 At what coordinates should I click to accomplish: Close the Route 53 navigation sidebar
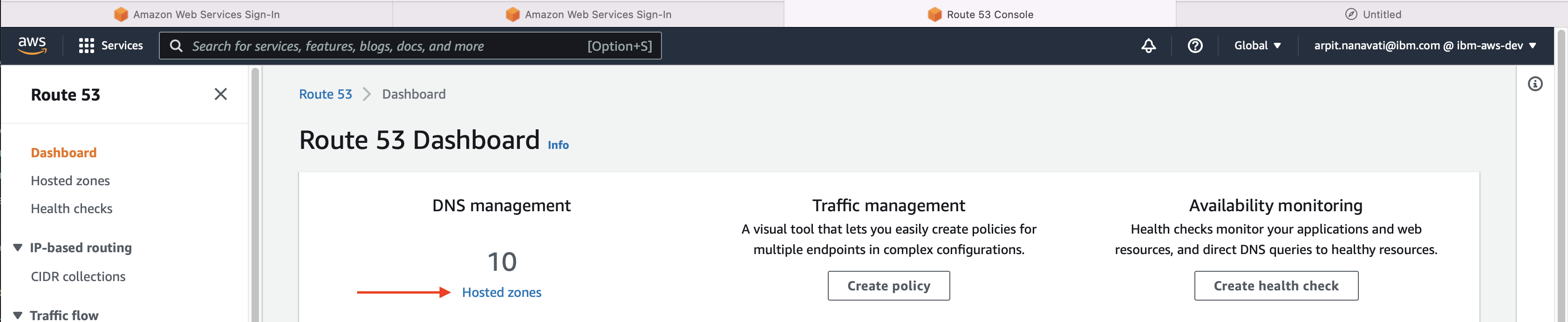point(221,94)
